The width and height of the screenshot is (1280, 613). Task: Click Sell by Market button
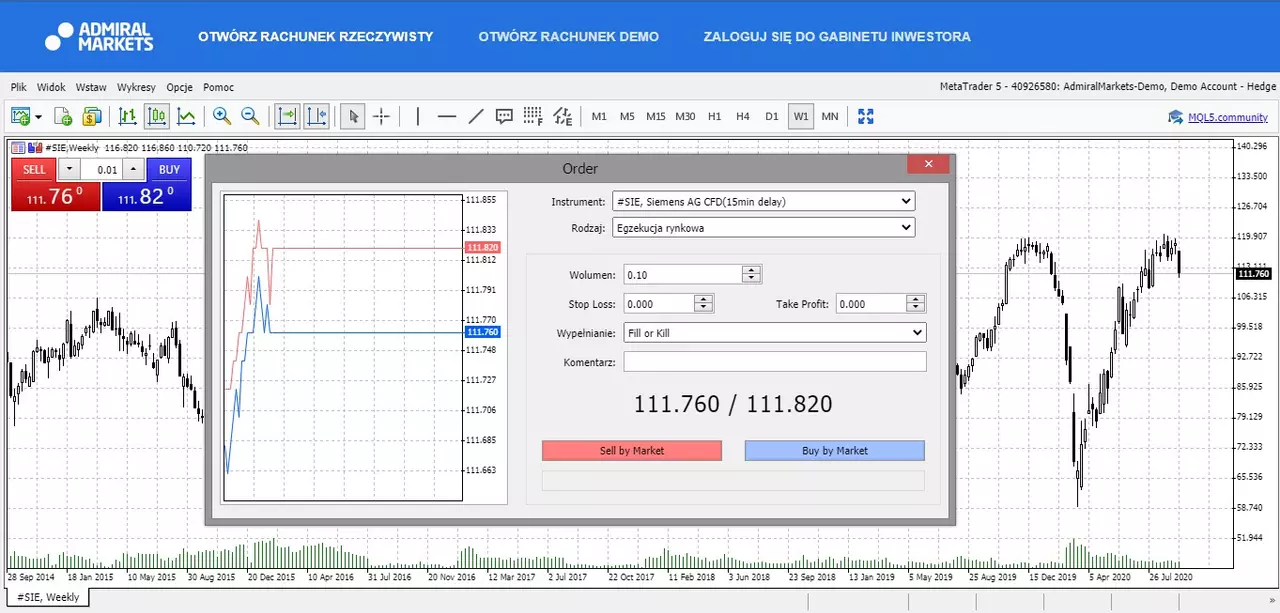click(632, 451)
